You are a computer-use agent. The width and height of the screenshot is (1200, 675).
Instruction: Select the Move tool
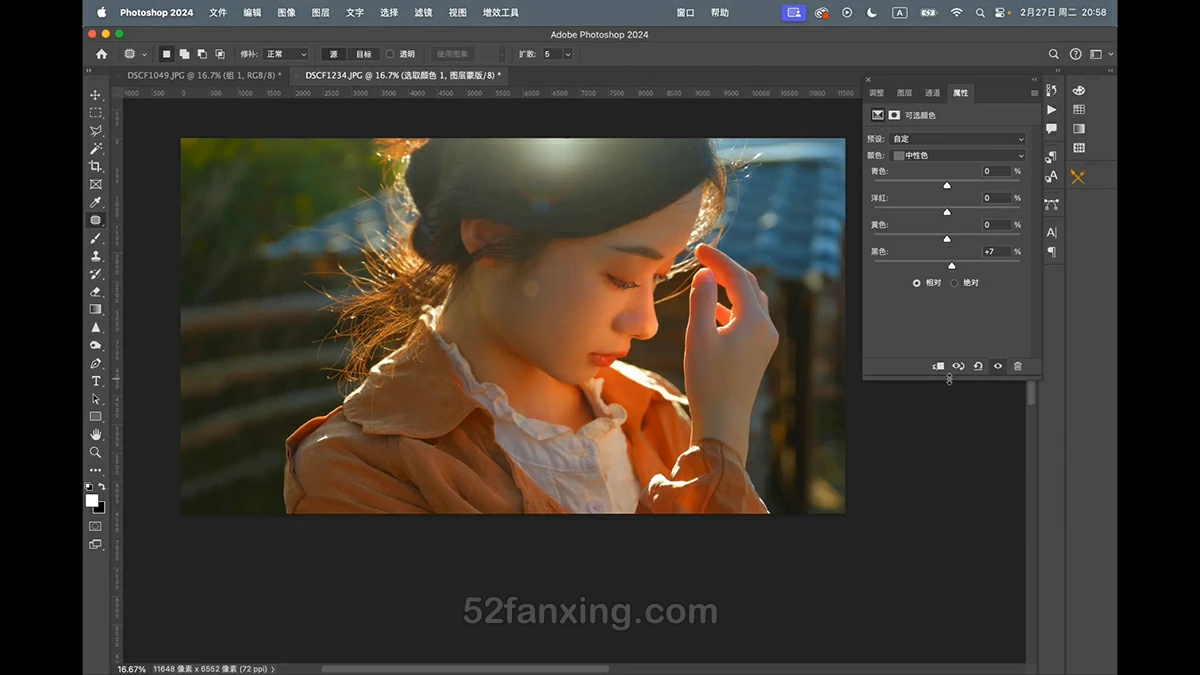[96, 95]
